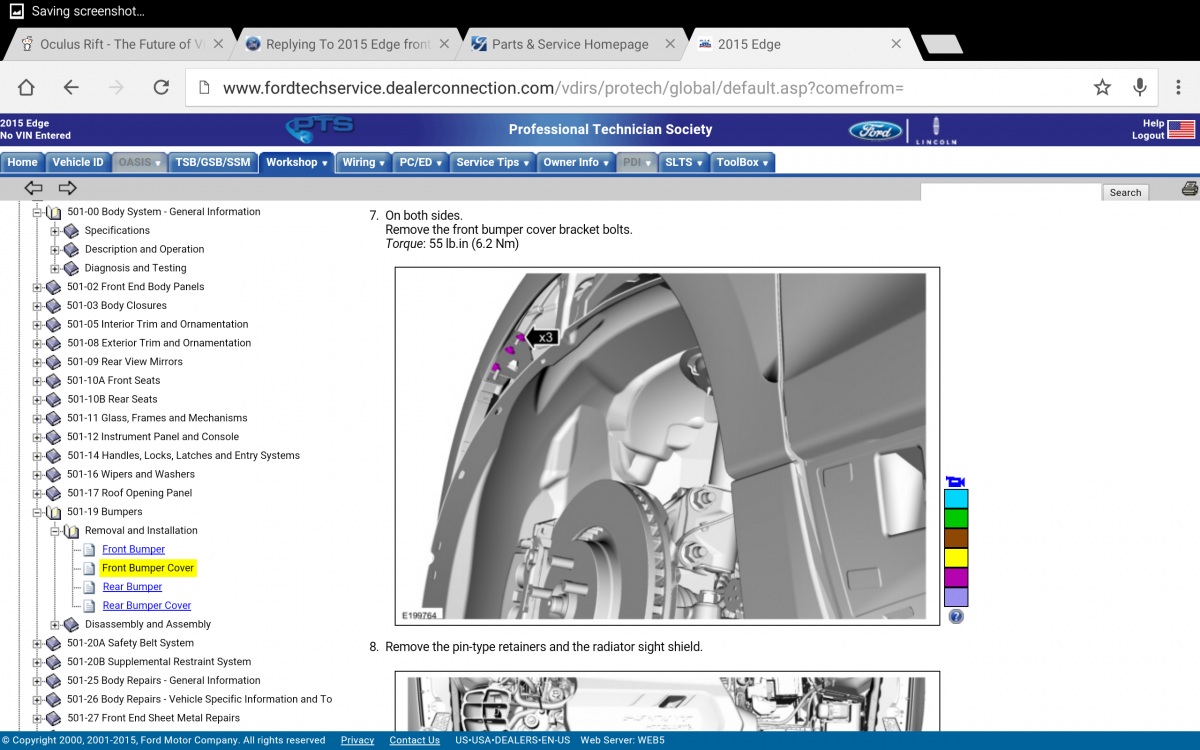The width and height of the screenshot is (1200, 750).
Task: Bookmark page with the star icon
Action: tap(1102, 88)
